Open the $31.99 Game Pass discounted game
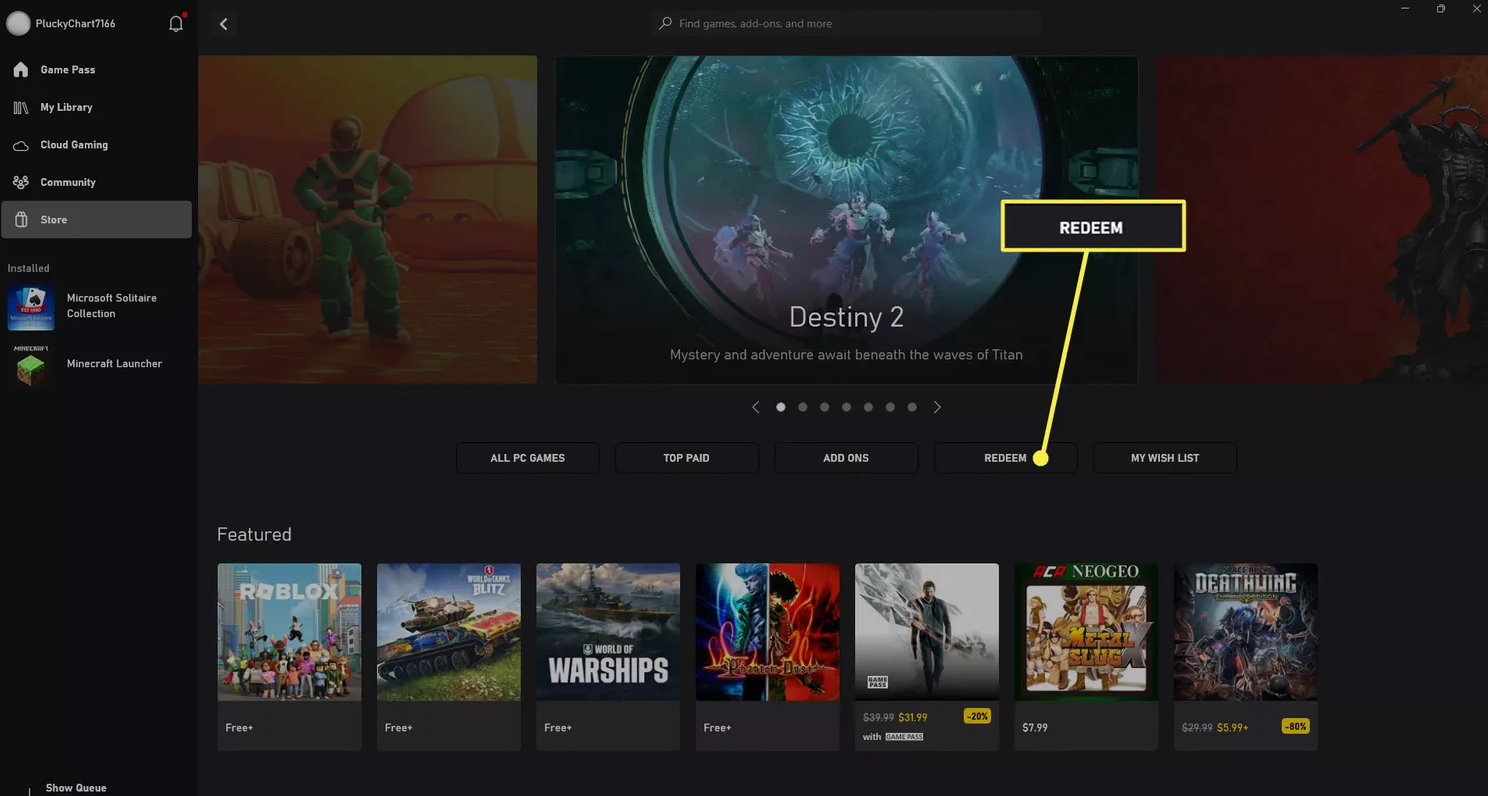 [x=927, y=657]
